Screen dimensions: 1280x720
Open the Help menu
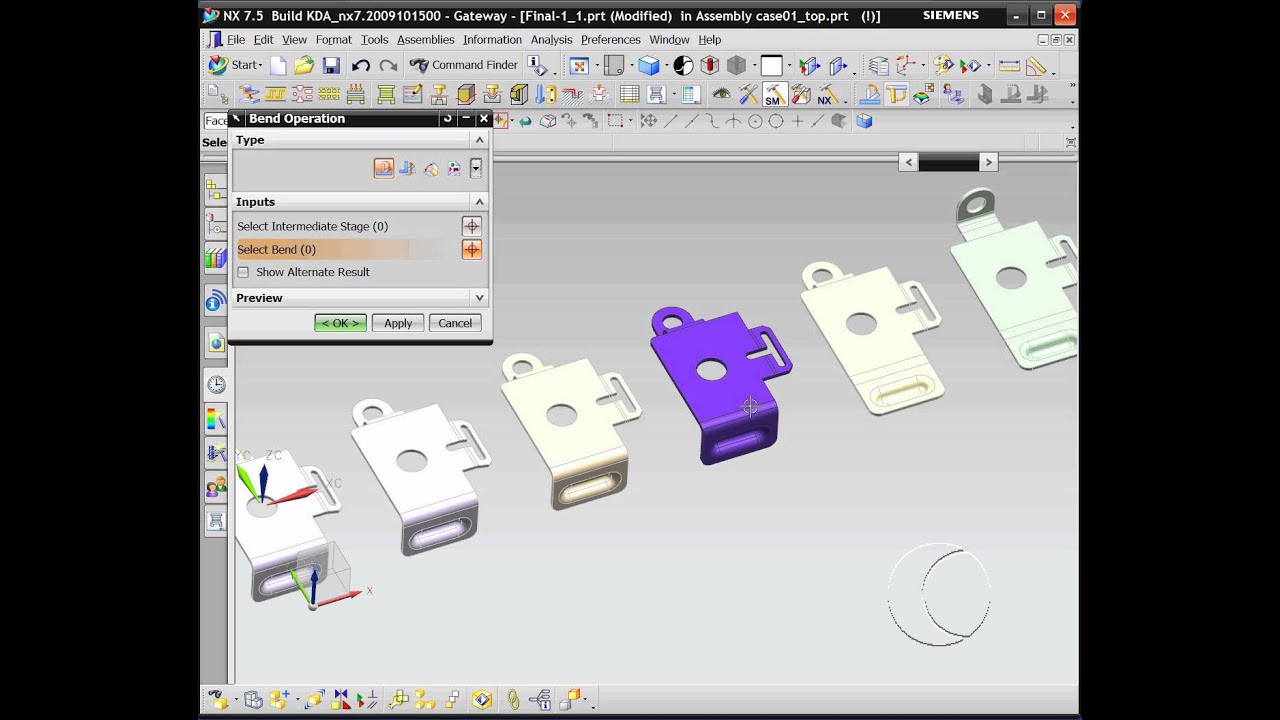coord(709,40)
